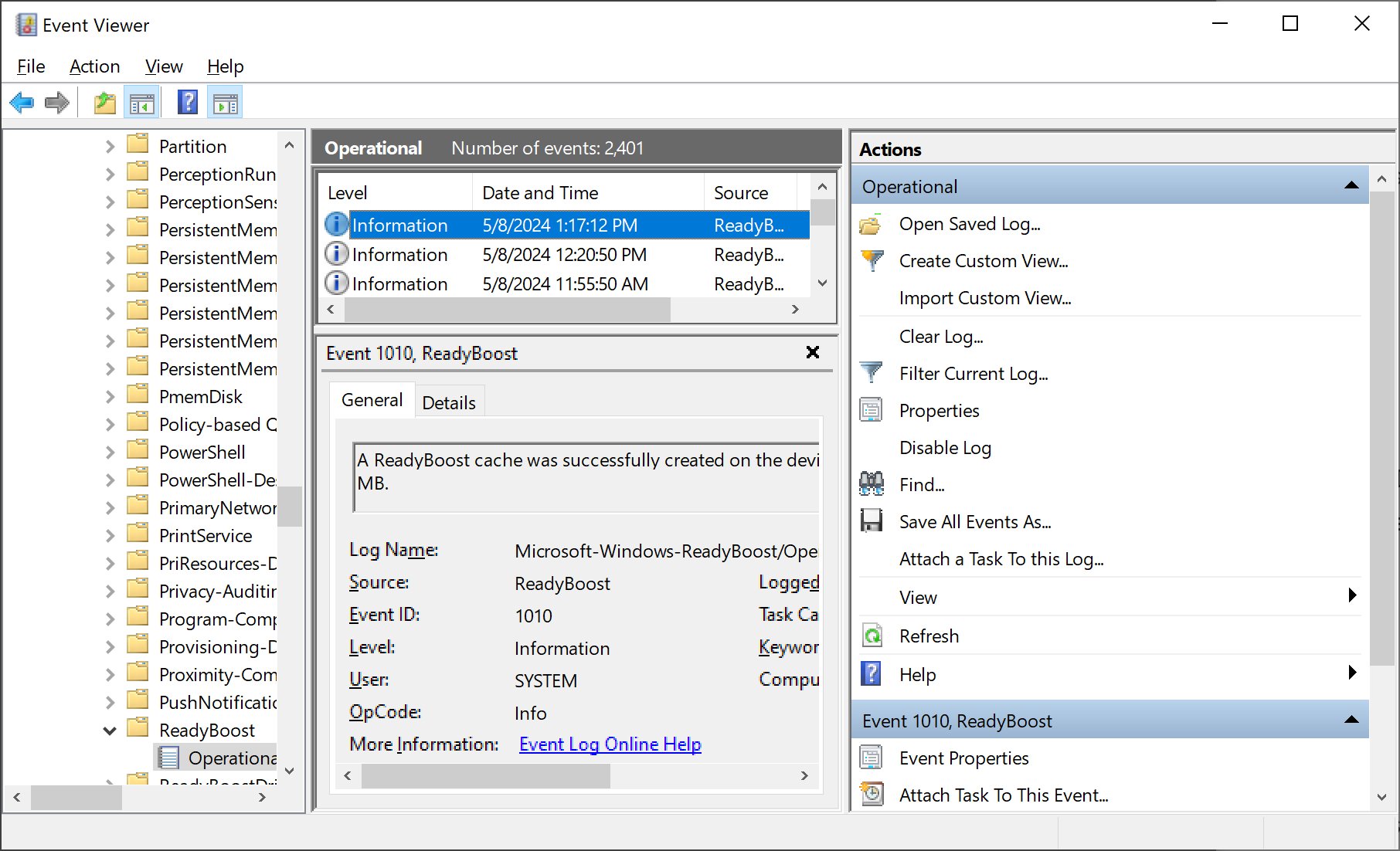Click Attach a Task To this Log...
The height and width of the screenshot is (851, 1400).
pos(1001,559)
